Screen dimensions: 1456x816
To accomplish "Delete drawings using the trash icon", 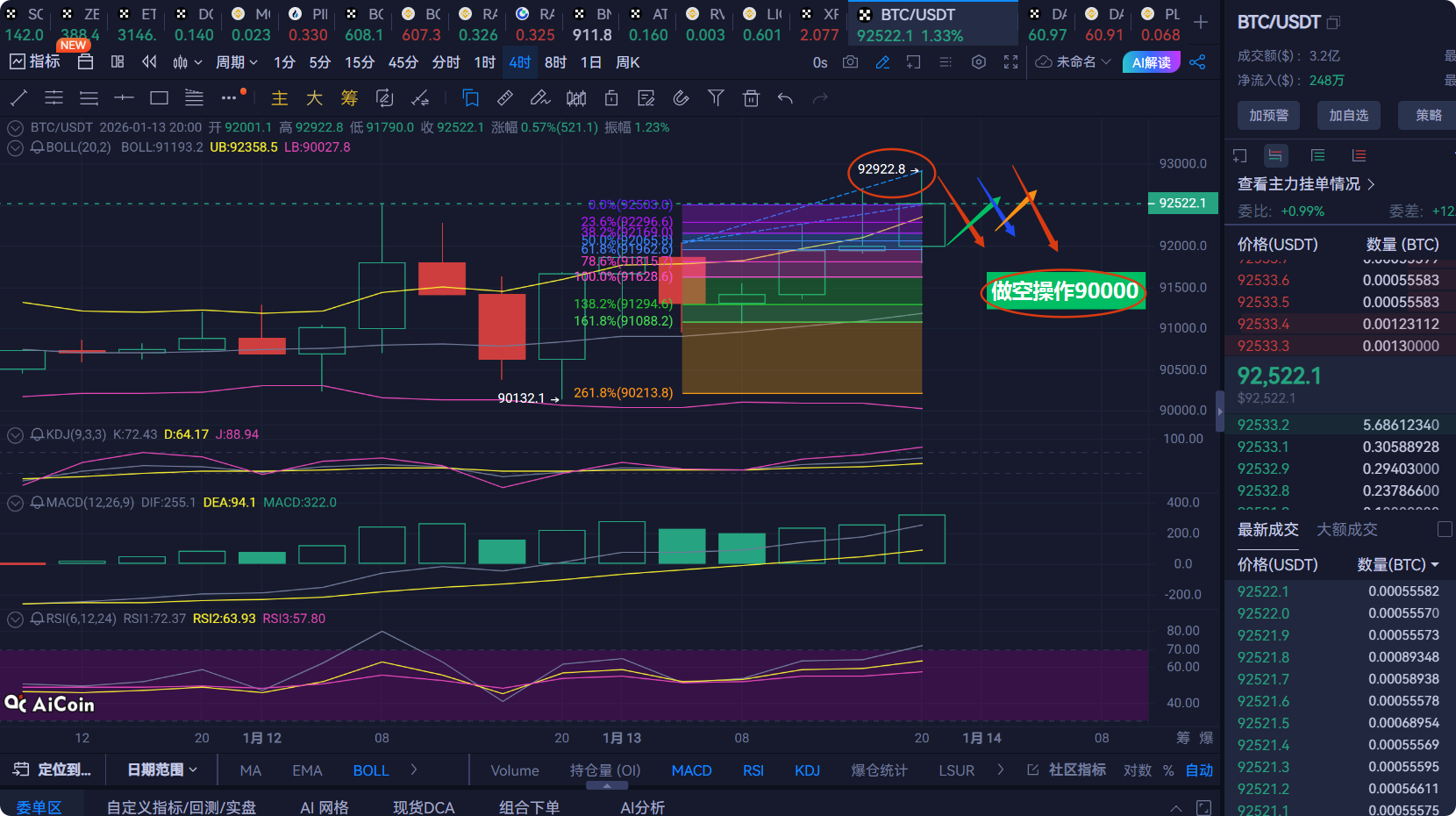I will [x=751, y=97].
